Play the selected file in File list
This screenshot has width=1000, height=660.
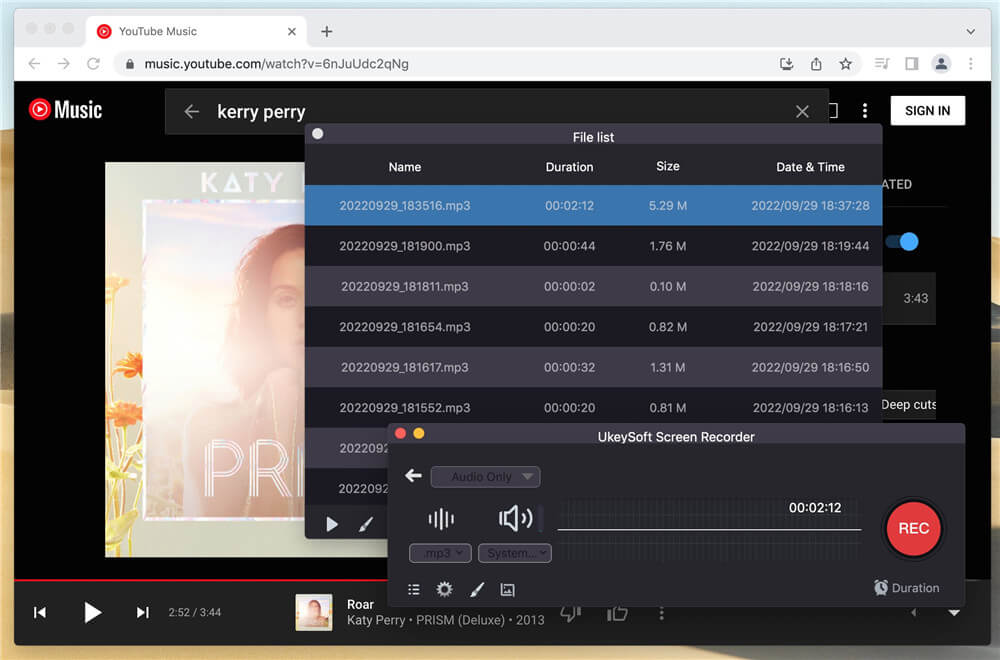[x=332, y=524]
